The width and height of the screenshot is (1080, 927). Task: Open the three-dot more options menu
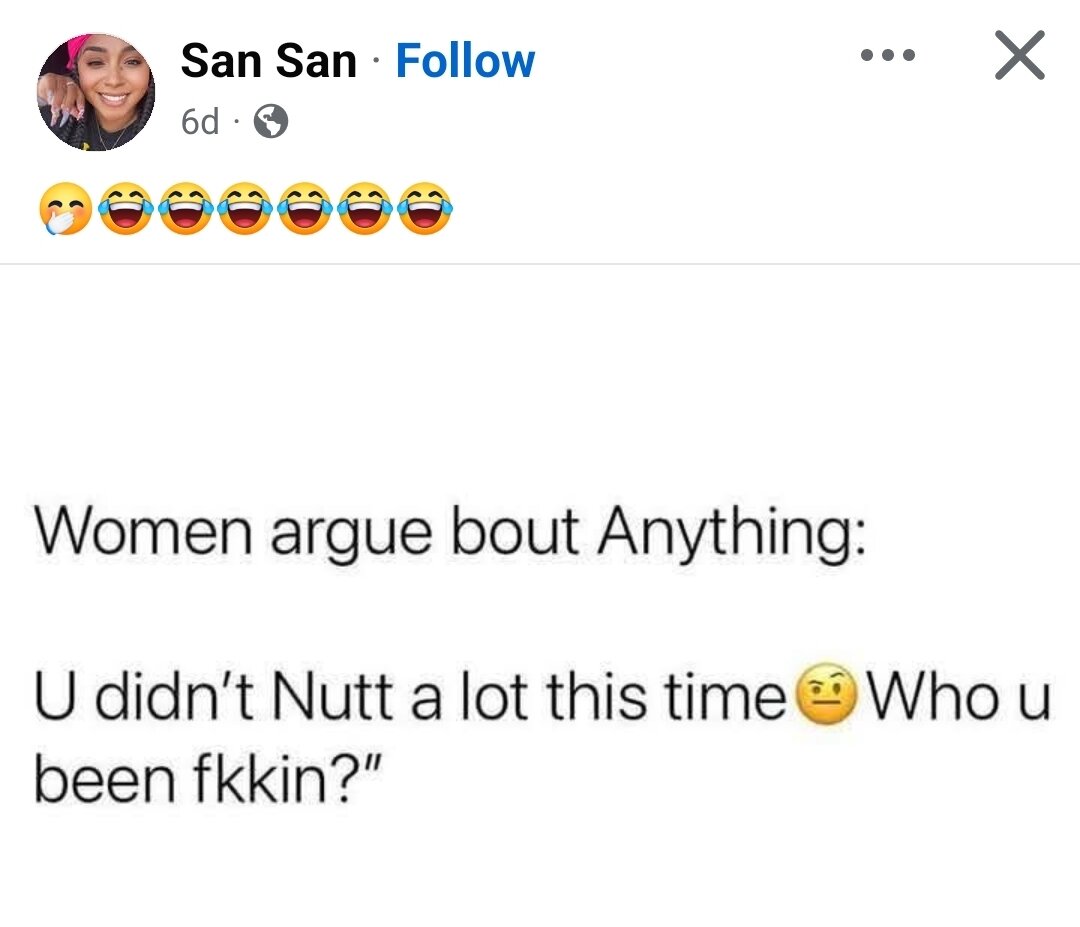(x=888, y=55)
